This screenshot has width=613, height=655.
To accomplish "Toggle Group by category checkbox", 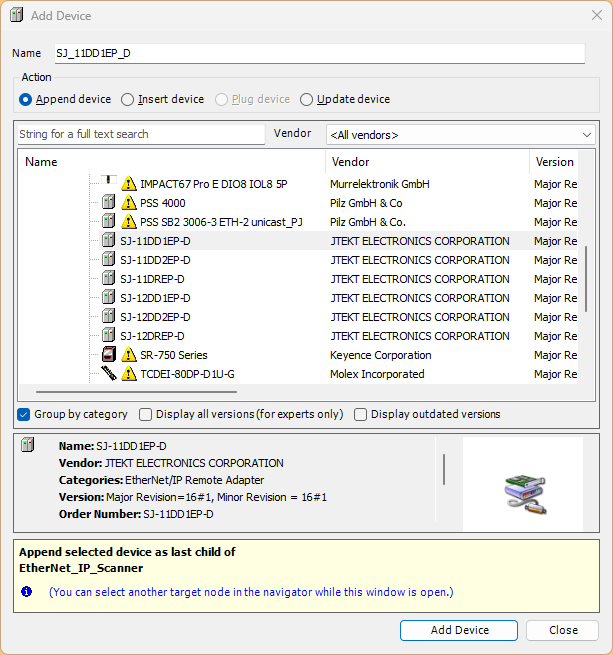I will pyautogui.click(x=24, y=414).
